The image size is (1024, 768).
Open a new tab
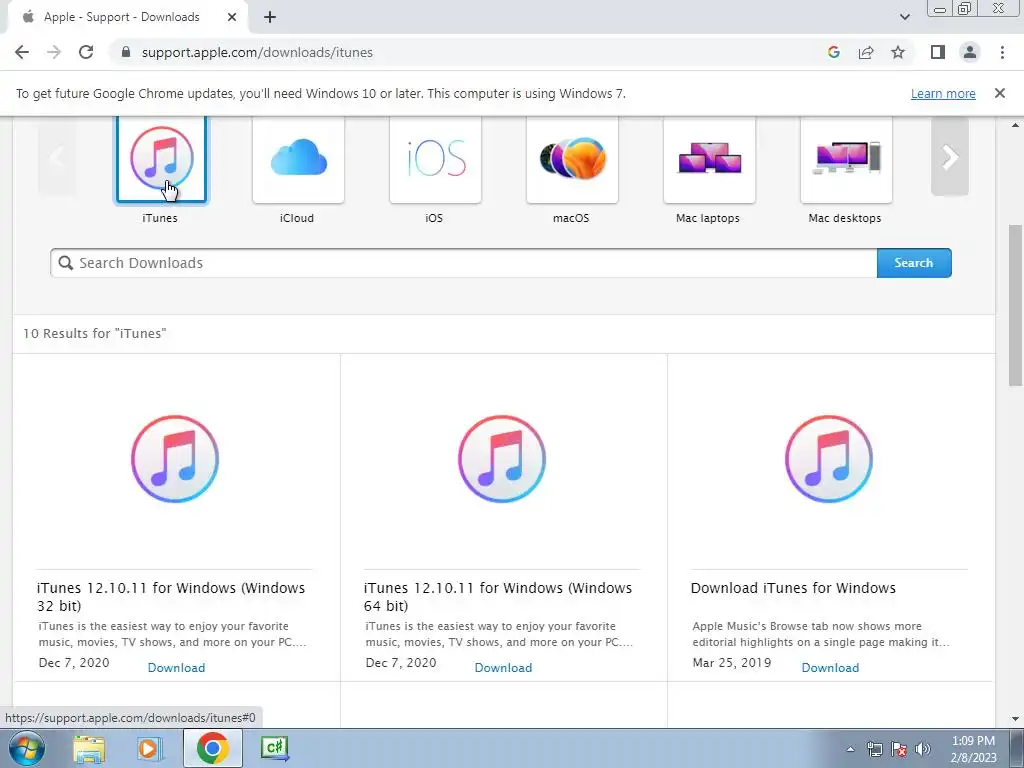270,17
